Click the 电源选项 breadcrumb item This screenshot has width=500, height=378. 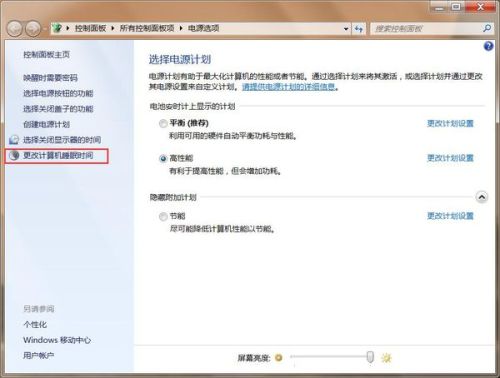pos(203,28)
